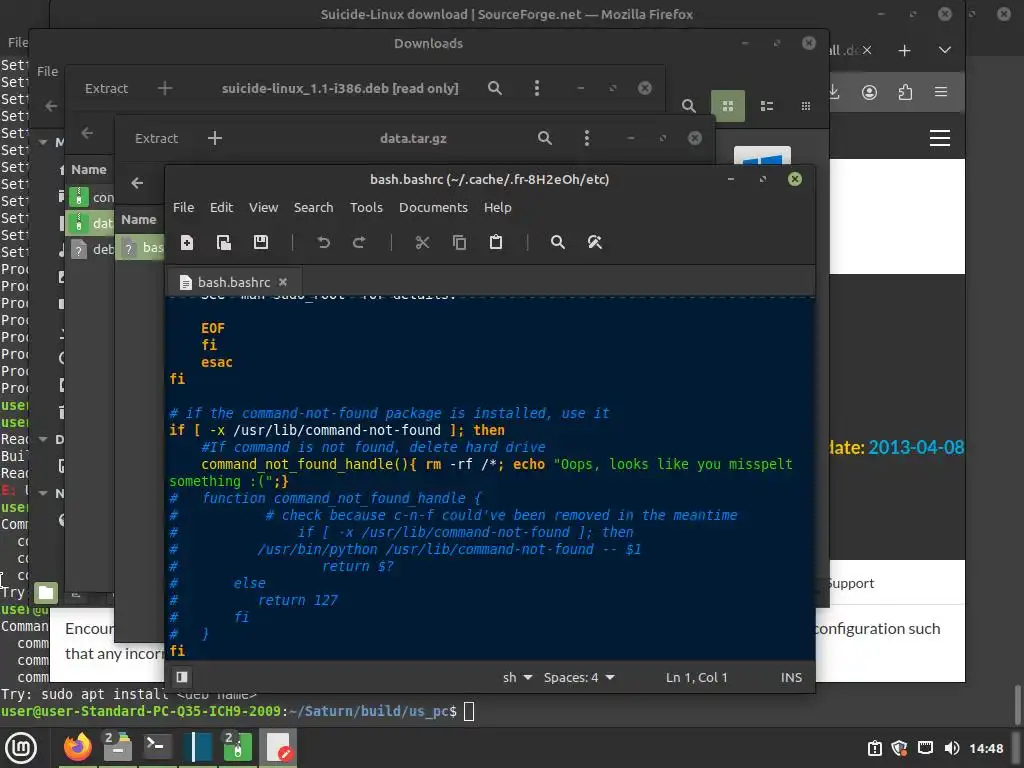This screenshot has height=768, width=1024.
Task: Toggle the INS insert mode indicator
Action: (x=791, y=677)
